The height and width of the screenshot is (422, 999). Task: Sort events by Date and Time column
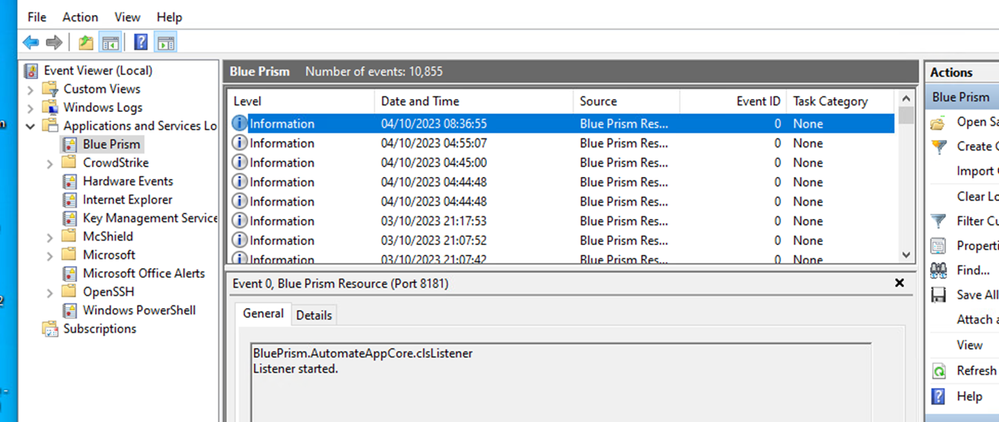419,101
